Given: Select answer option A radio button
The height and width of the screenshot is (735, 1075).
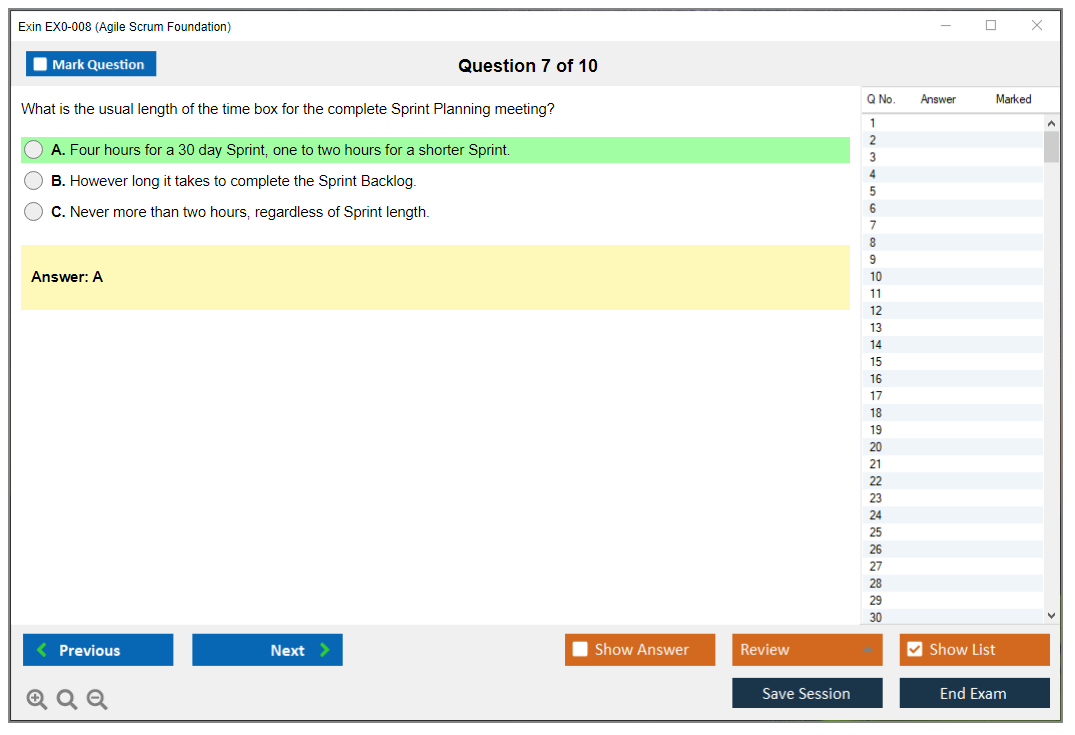Looking at the screenshot, I should click(34, 150).
